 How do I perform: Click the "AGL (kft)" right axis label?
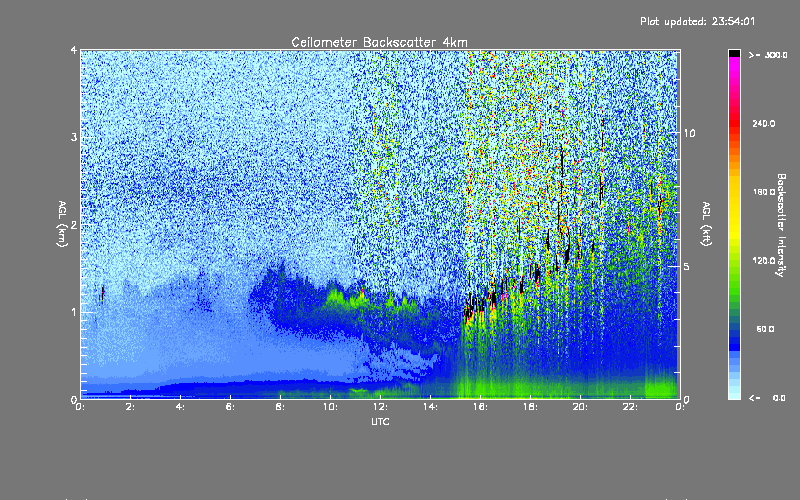coord(706,224)
